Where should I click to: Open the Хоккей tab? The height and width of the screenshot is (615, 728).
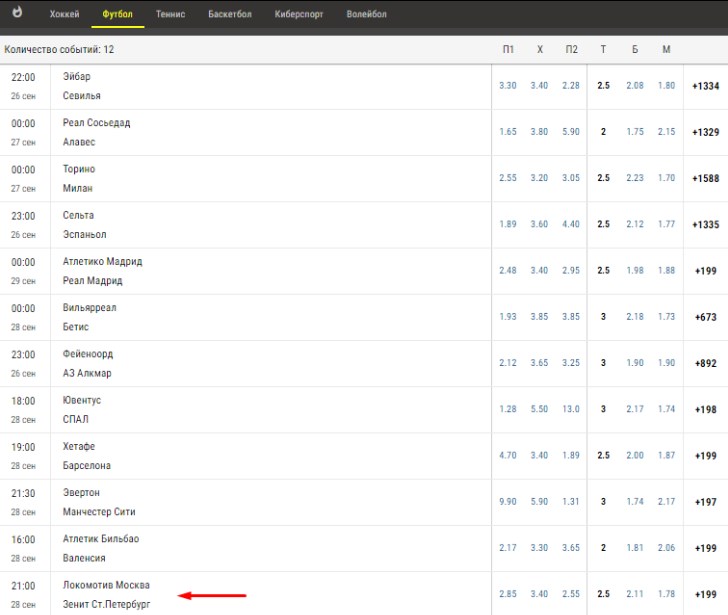(65, 14)
